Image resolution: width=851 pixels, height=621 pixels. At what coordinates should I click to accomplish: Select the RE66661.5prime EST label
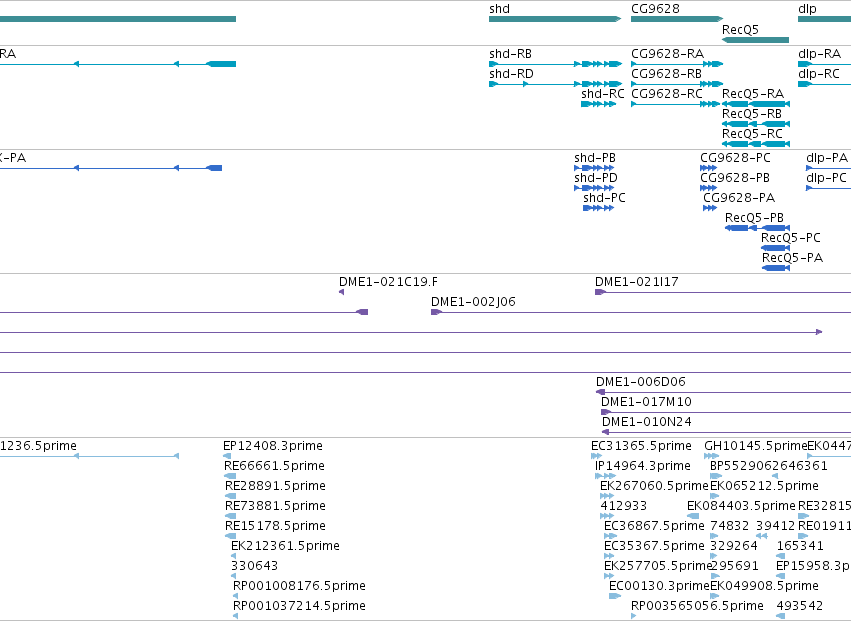coord(275,466)
